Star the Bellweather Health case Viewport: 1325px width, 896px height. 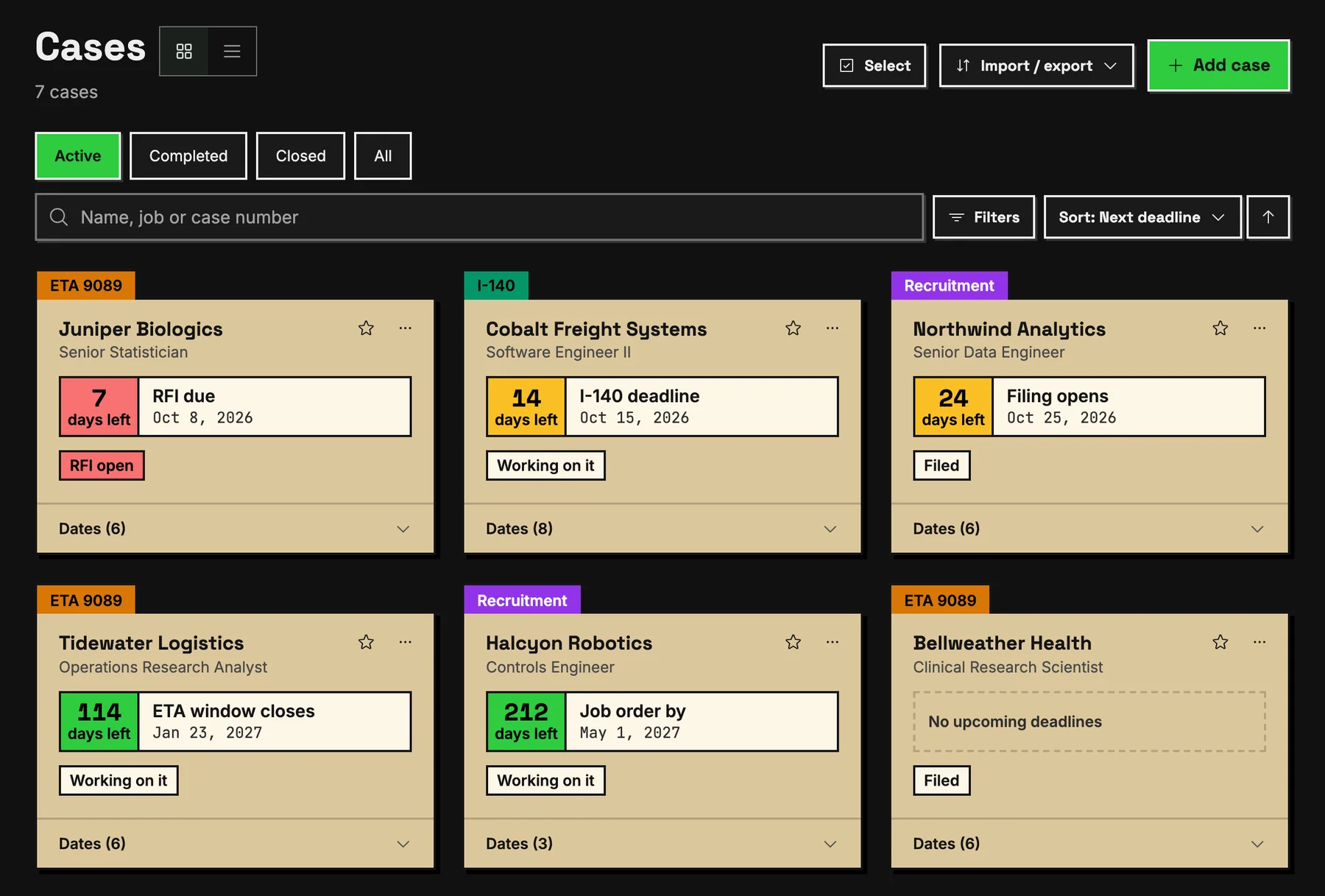point(1220,643)
